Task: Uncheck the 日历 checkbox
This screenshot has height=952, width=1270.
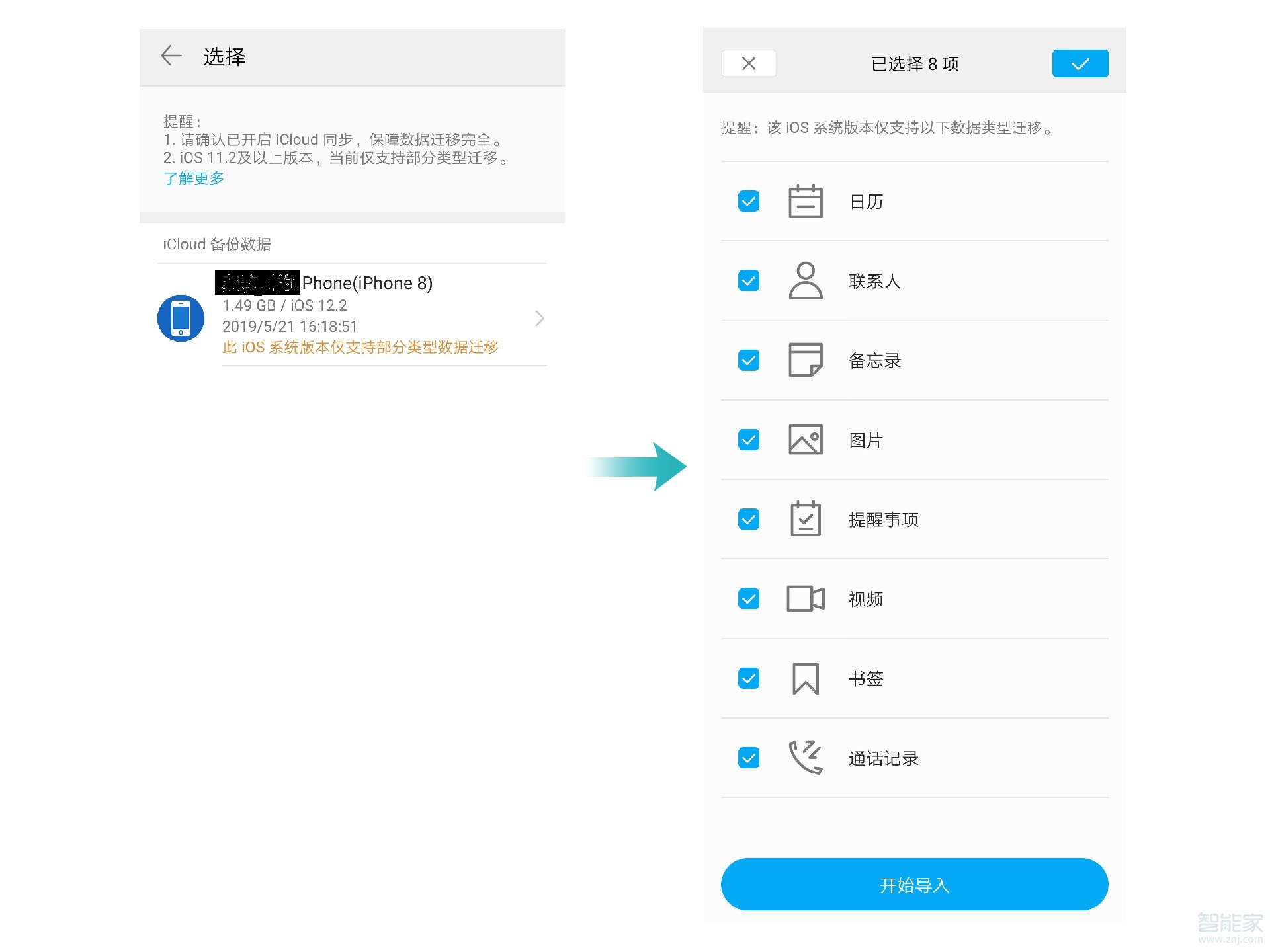Action: point(749,201)
